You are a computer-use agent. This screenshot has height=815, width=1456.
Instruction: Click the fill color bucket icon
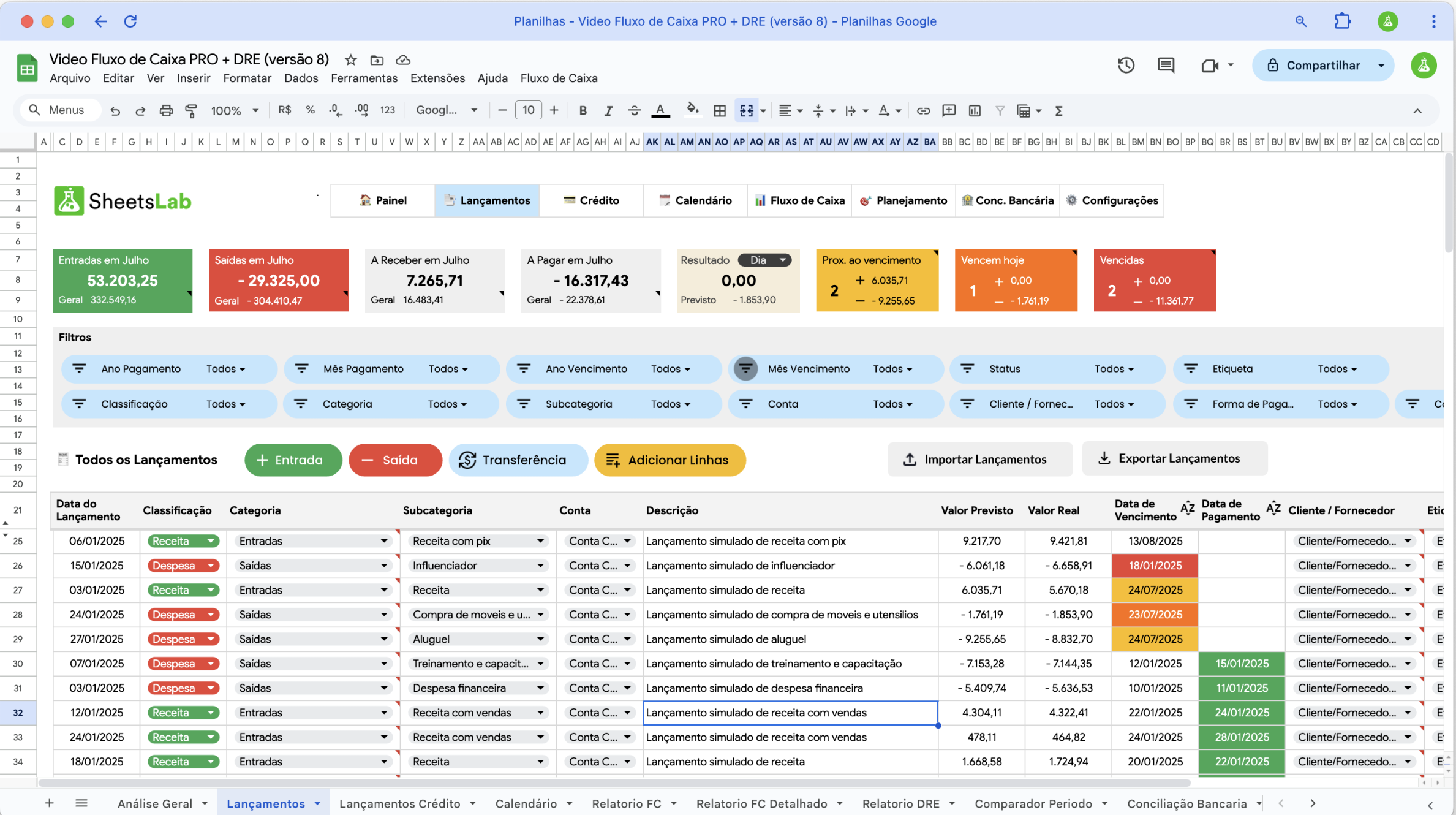click(x=692, y=110)
